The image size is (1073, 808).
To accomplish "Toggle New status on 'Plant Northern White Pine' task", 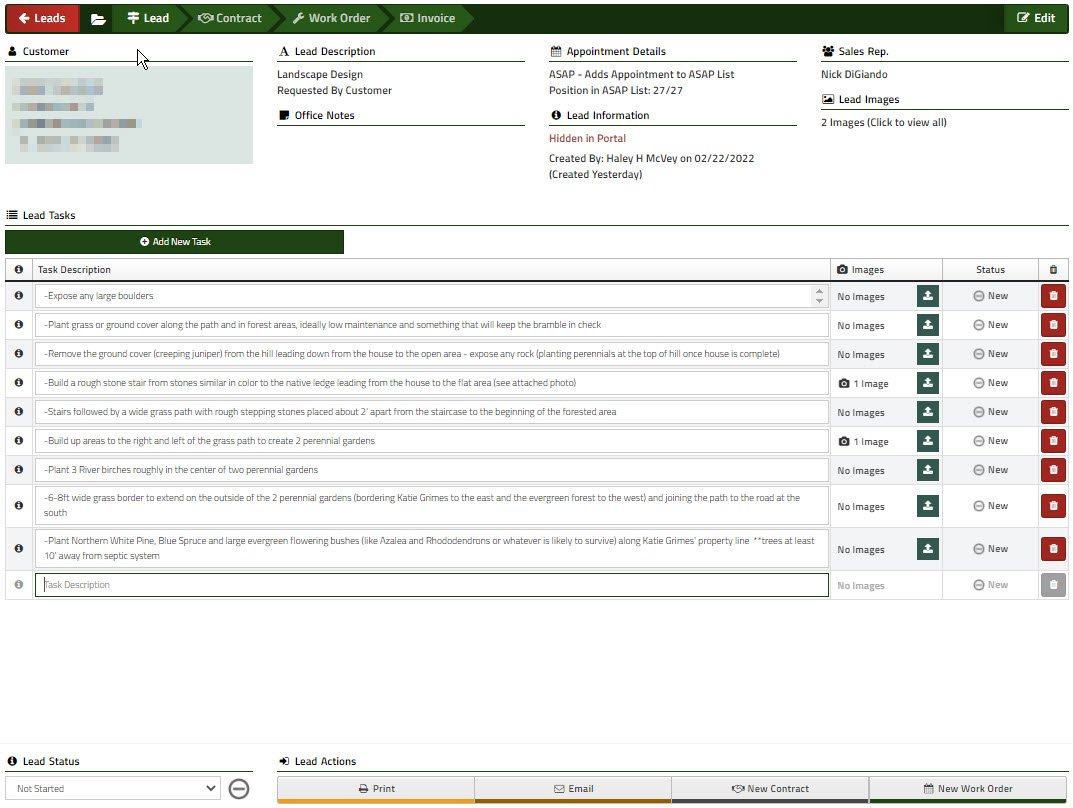I will click(990, 549).
